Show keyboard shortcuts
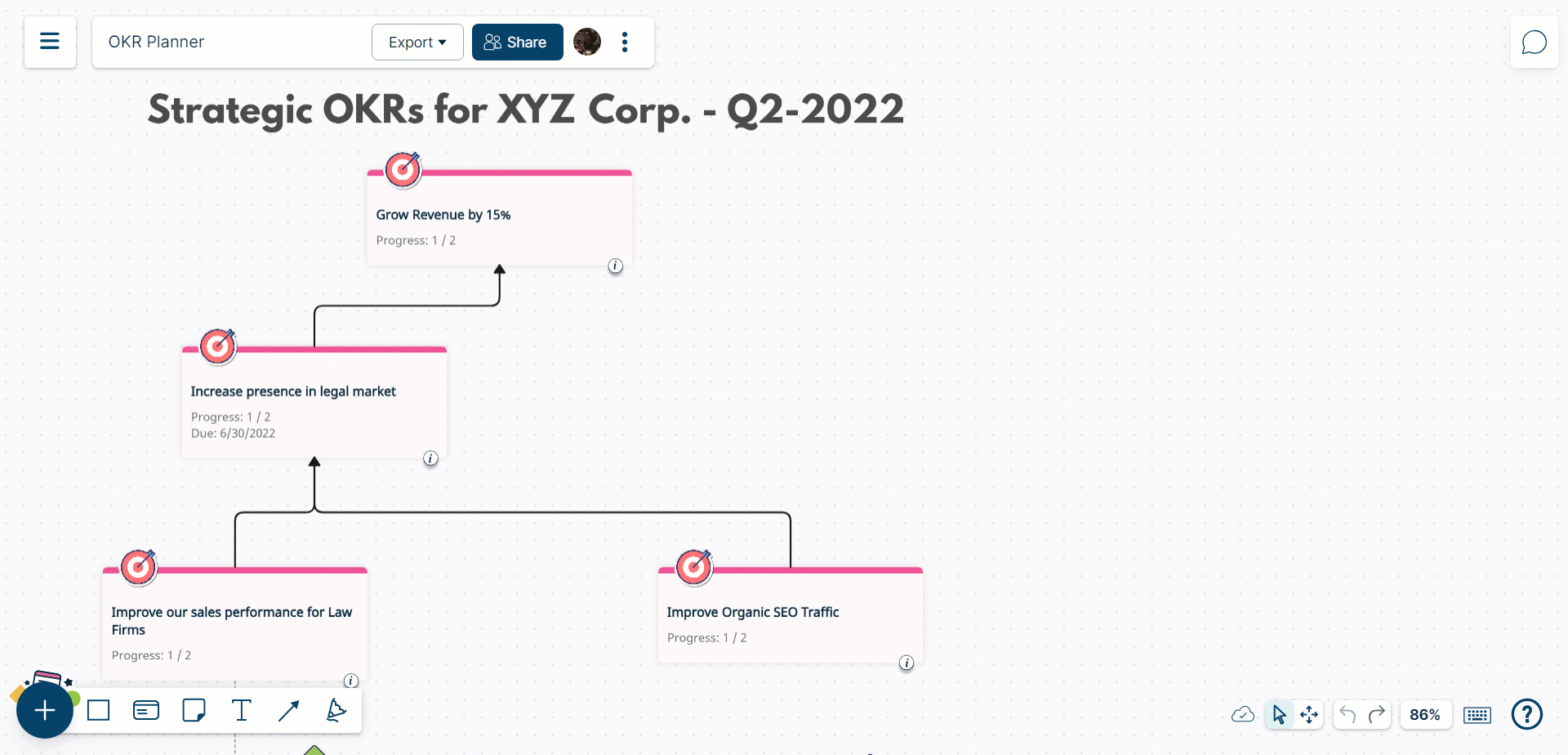 [1477, 715]
